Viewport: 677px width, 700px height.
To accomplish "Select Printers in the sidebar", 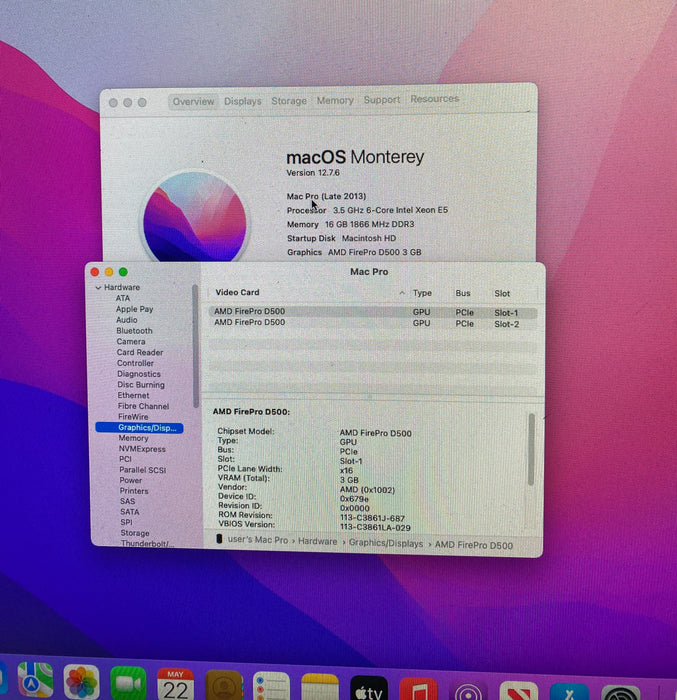I will tap(134, 491).
